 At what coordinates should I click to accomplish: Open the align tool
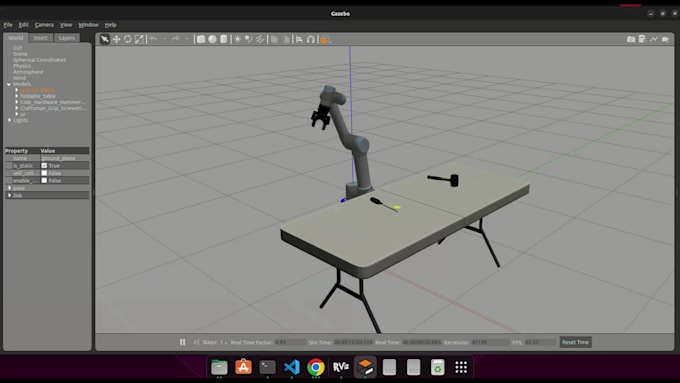coord(299,39)
